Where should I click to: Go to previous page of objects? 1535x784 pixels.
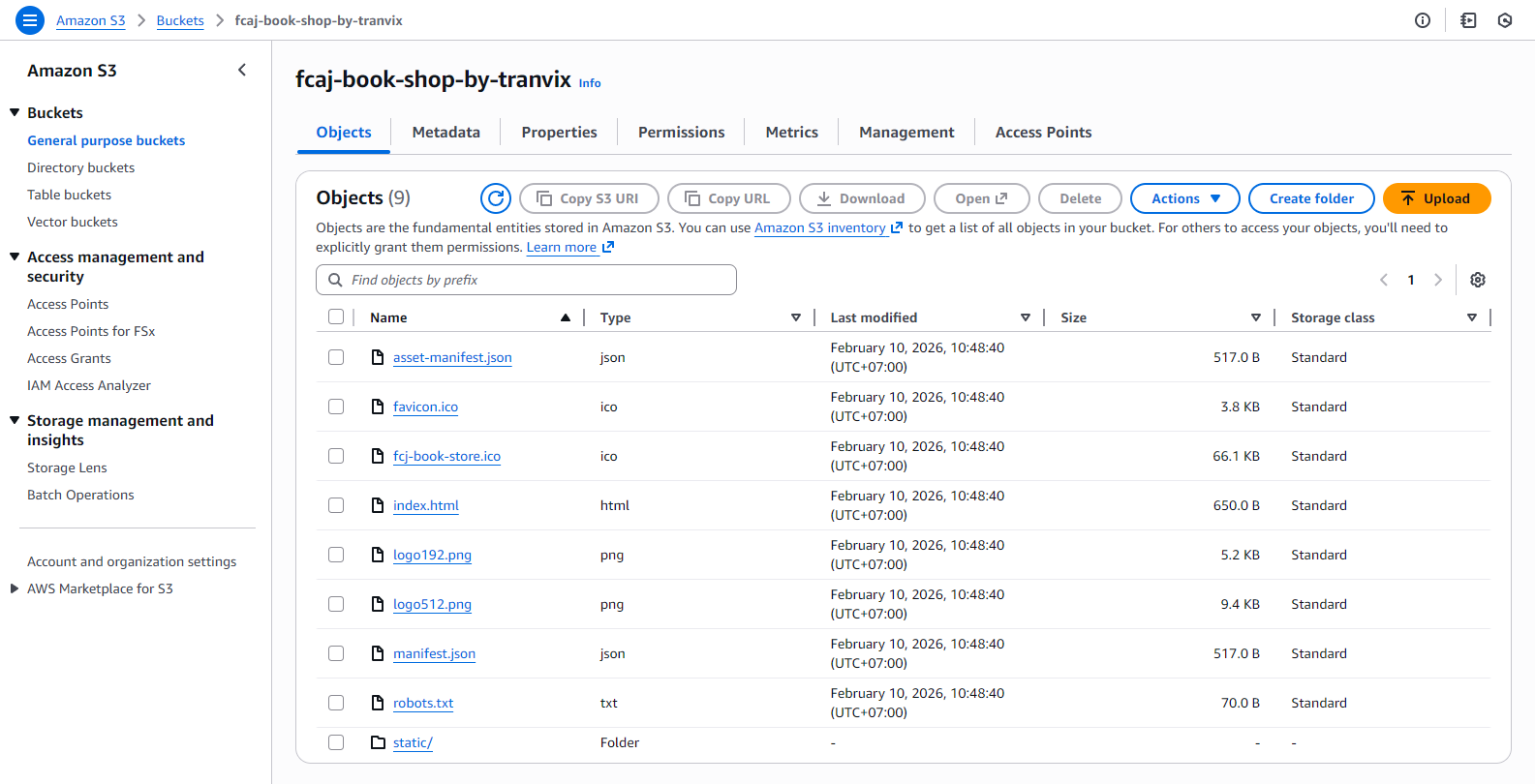[1384, 280]
